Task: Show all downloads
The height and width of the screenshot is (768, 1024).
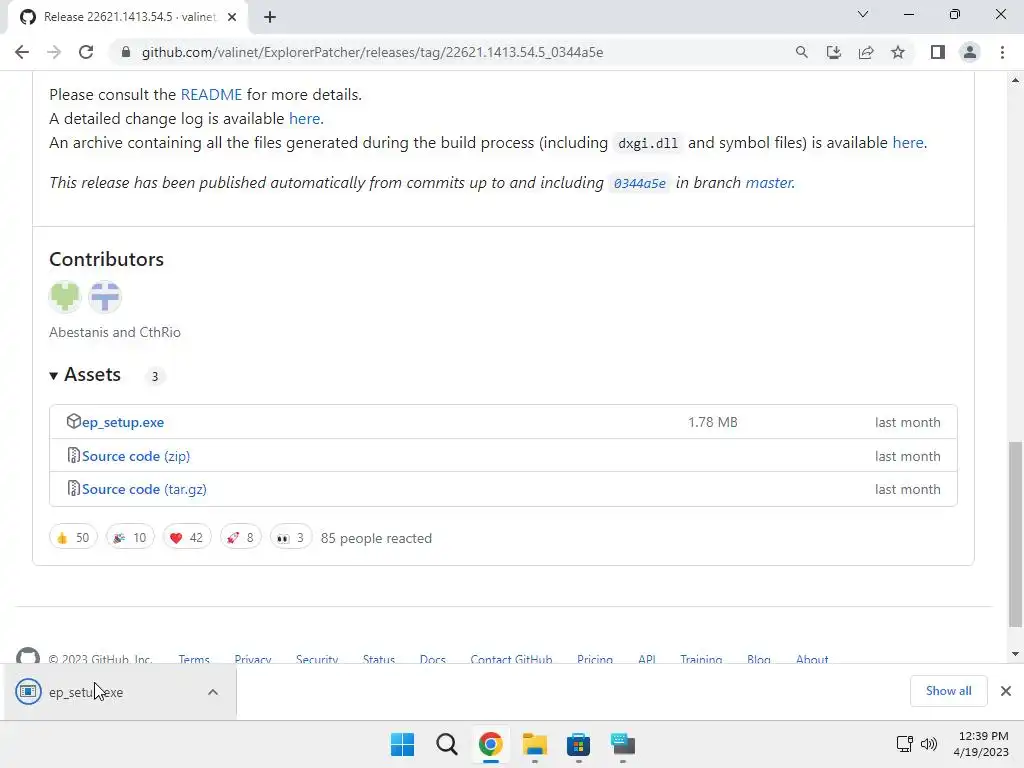Action: [948, 691]
